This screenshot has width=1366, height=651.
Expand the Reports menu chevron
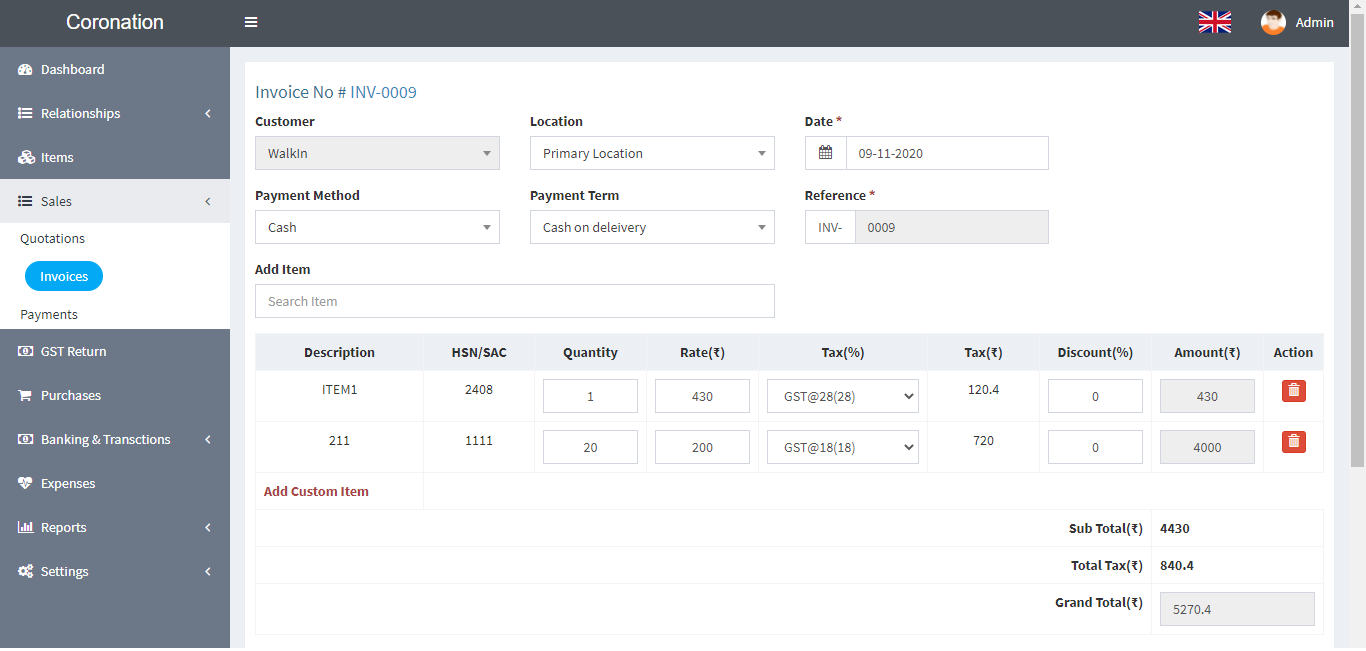point(208,527)
